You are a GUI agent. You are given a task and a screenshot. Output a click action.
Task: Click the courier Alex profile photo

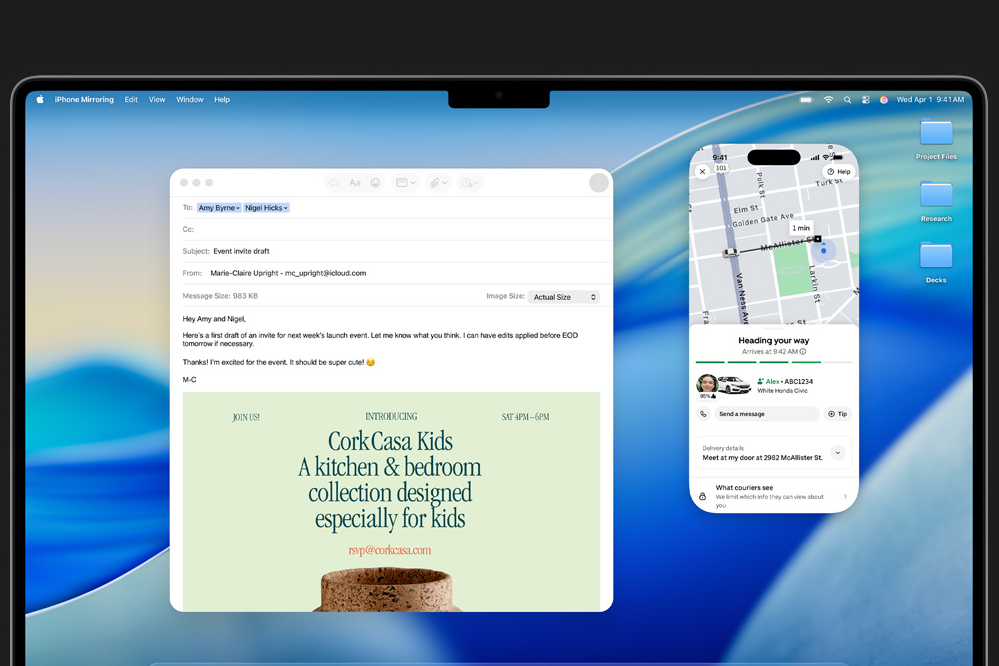pyautogui.click(x=707, y=384)
